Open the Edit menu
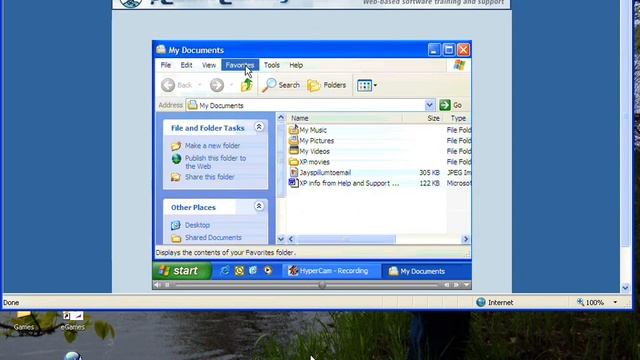 click(x=186, y=65)
